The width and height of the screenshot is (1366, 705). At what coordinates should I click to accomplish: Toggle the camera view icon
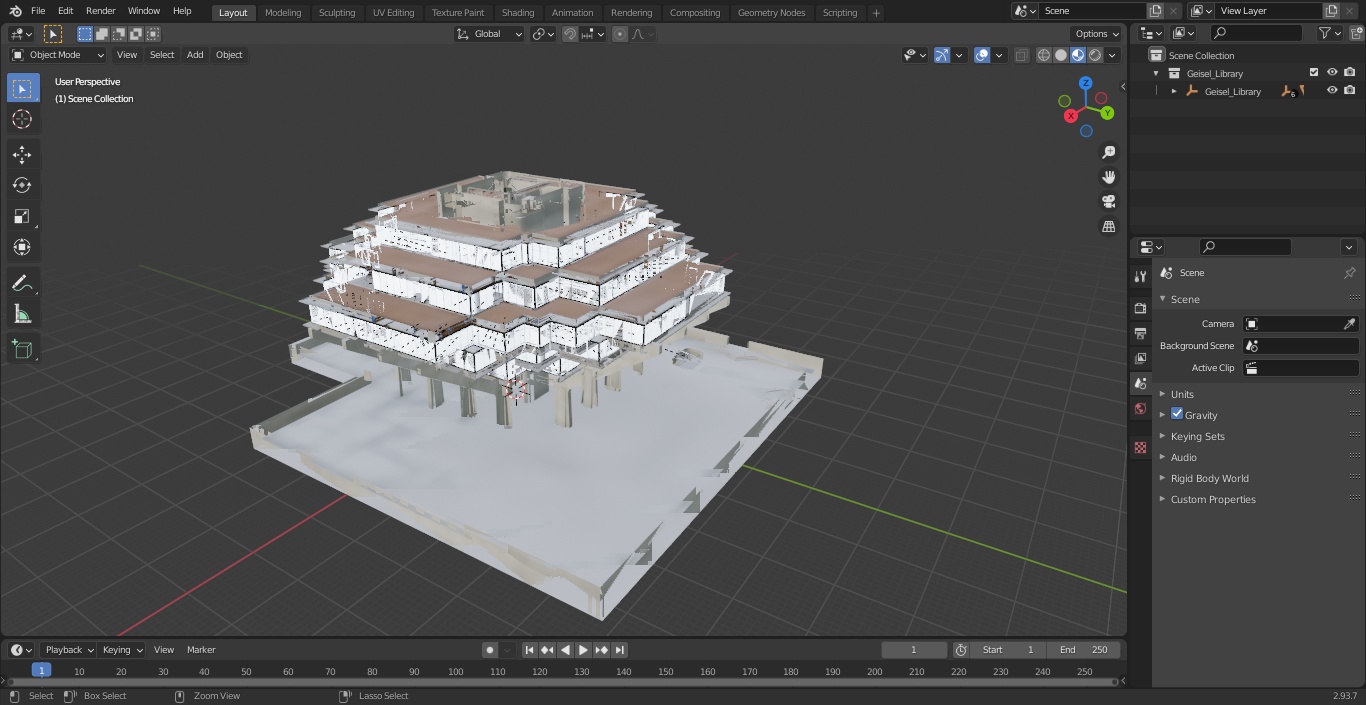click(1108, 202)
